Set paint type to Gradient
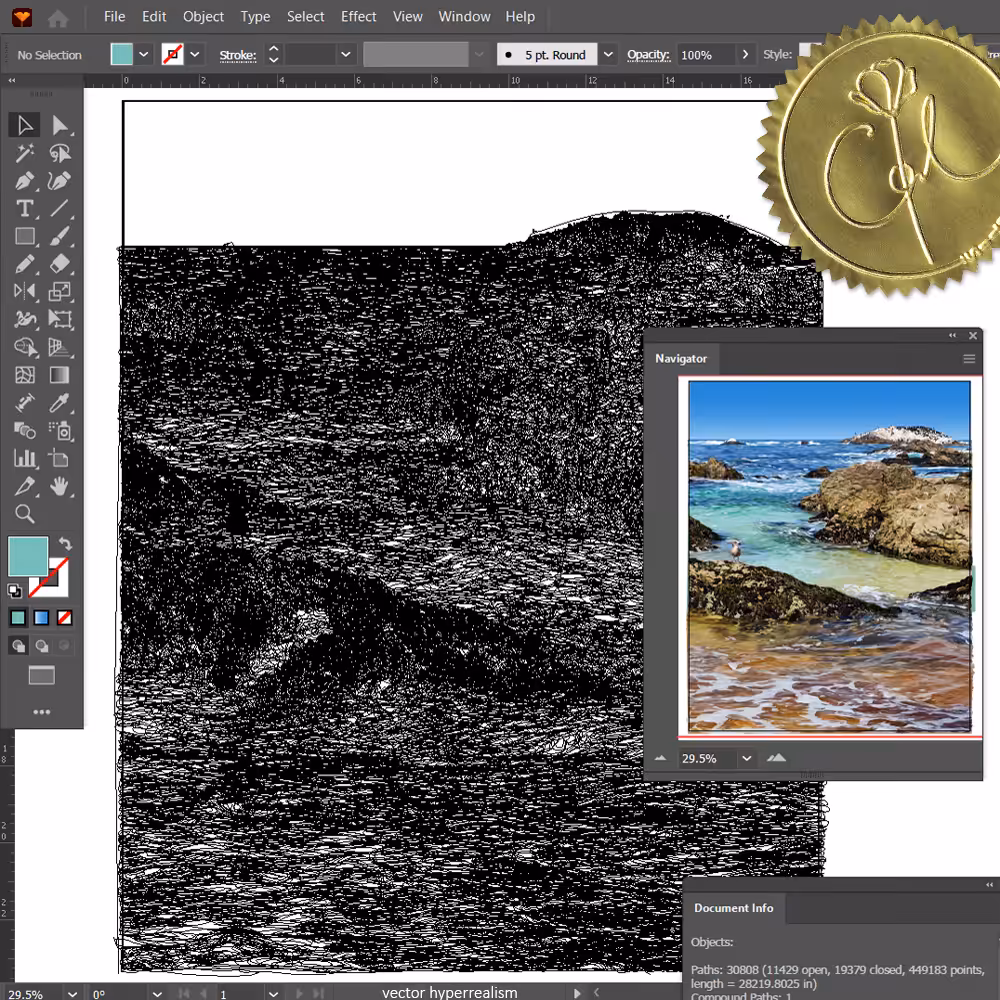1000x1000 pixels. [x=41, y=617]
